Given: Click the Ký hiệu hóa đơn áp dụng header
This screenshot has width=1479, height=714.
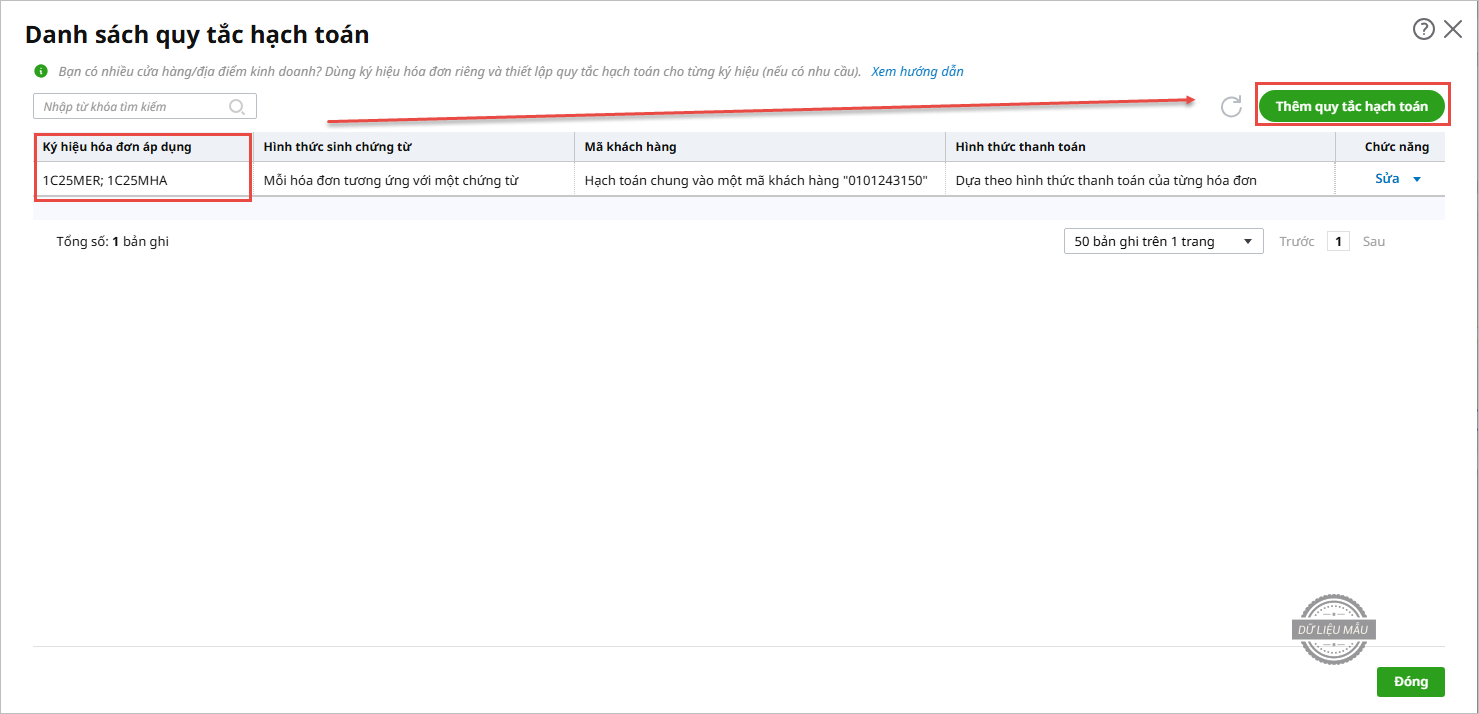Looking at the screenshot, I should coord(117,147).
